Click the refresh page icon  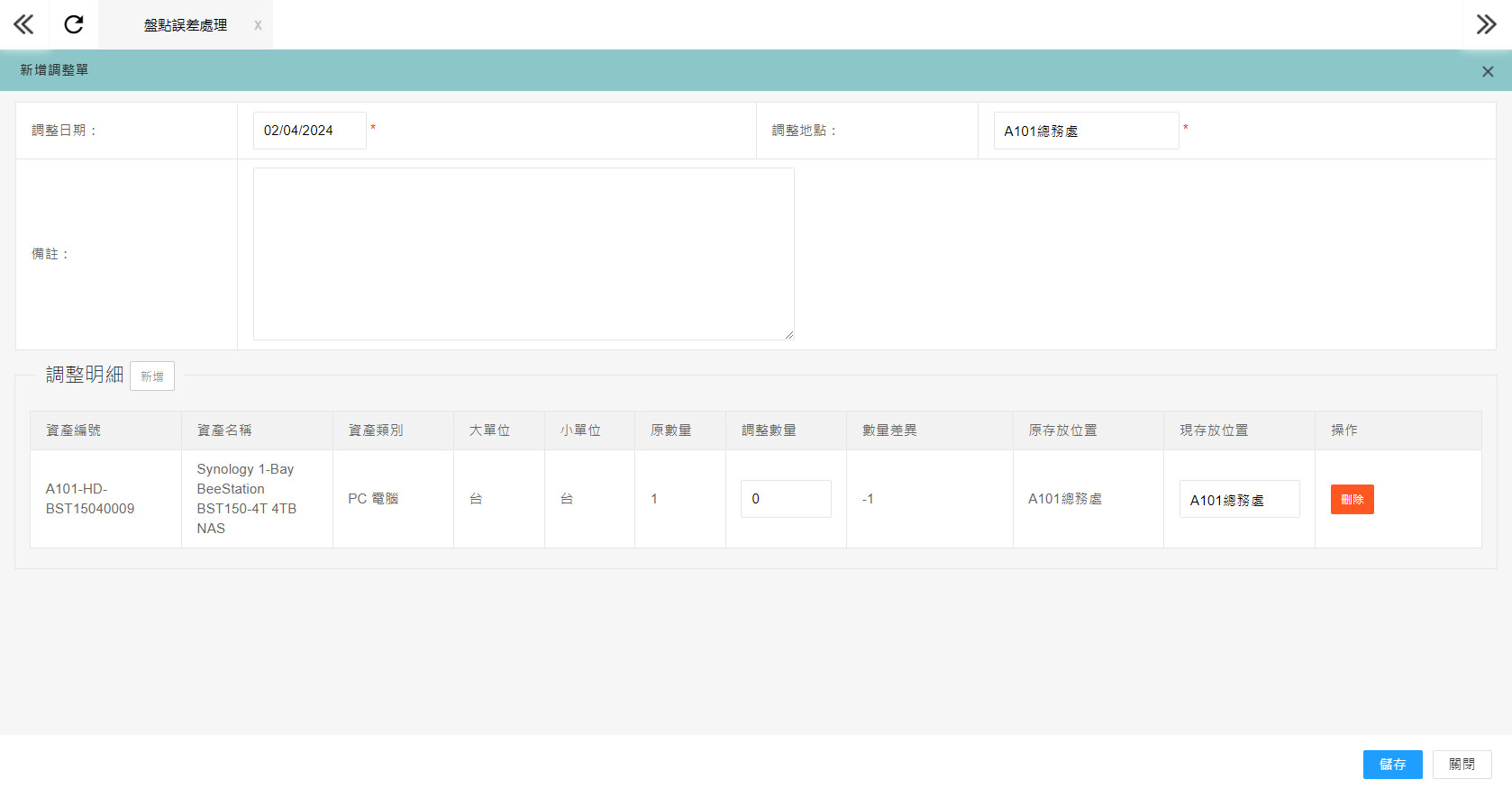pyautogui.click(x=74, y=24)
